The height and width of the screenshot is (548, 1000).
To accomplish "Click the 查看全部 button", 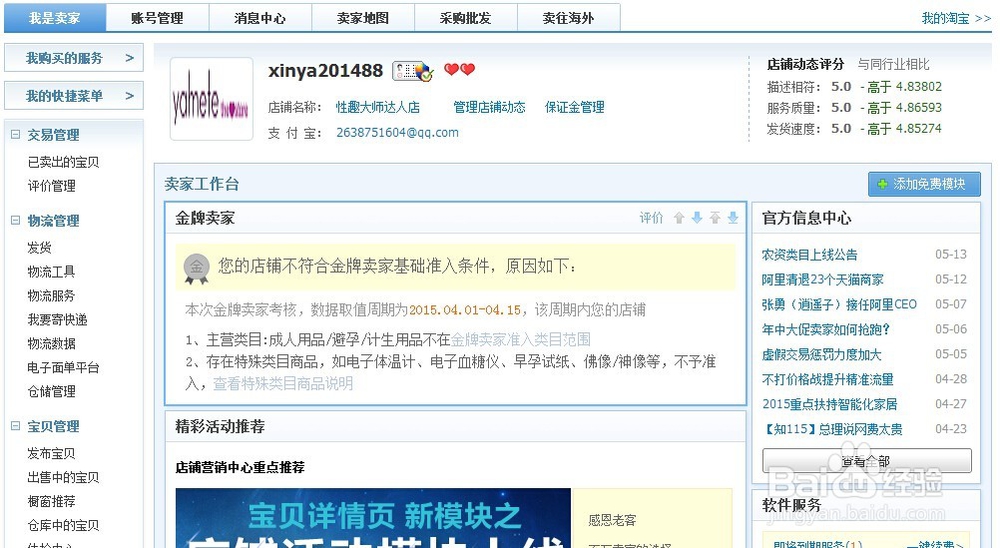I will point(867,461).
